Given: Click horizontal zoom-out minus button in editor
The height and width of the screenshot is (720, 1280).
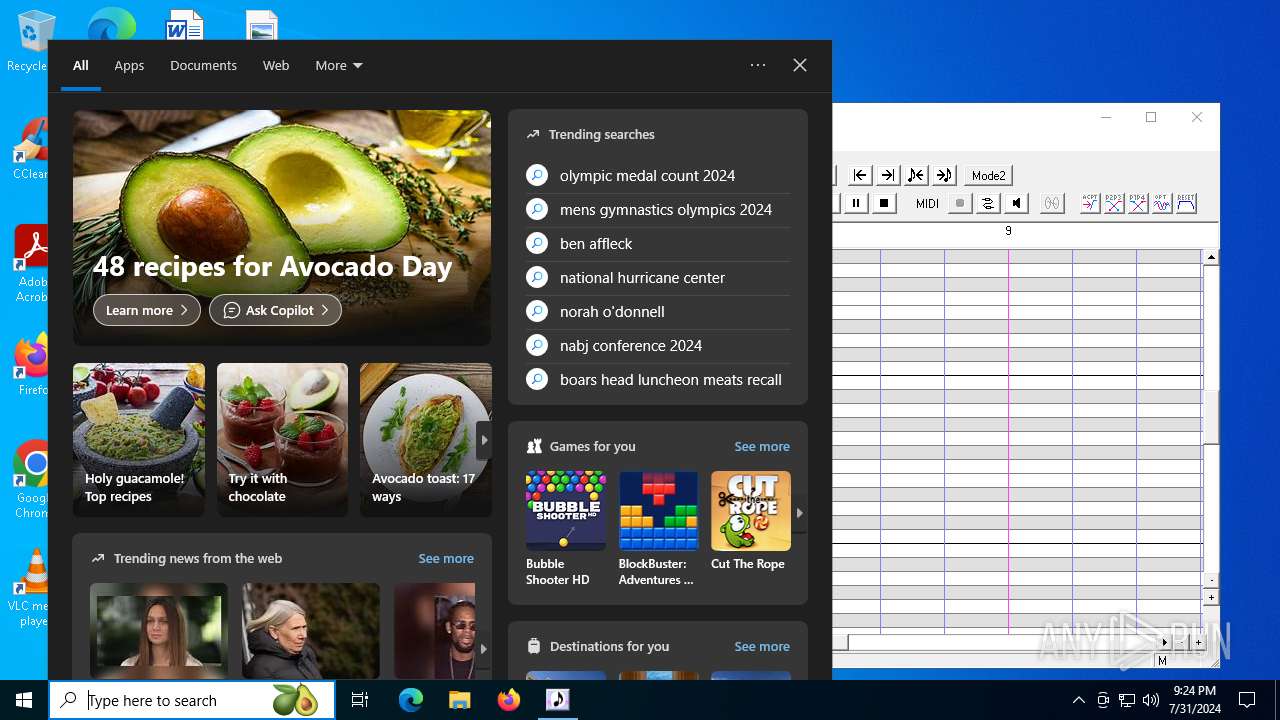Looking at the screenshot, I should [1181, 642].
